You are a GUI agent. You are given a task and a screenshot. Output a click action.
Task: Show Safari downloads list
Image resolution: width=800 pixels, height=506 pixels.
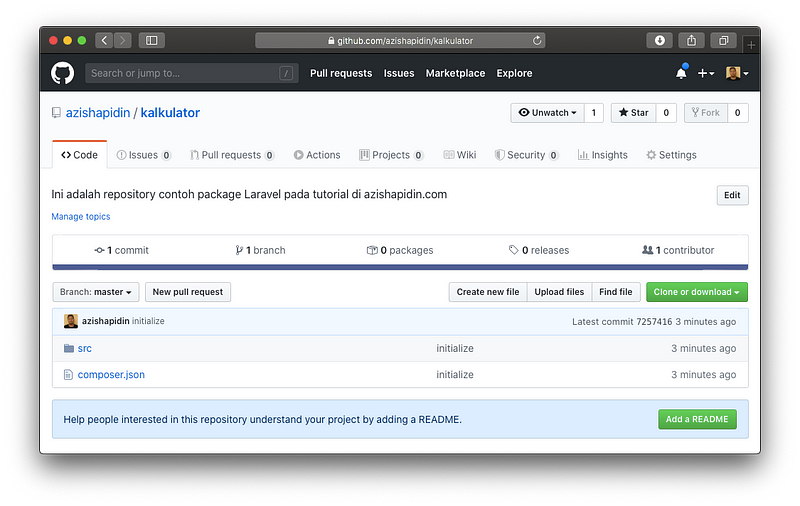[x=658, y=41]
